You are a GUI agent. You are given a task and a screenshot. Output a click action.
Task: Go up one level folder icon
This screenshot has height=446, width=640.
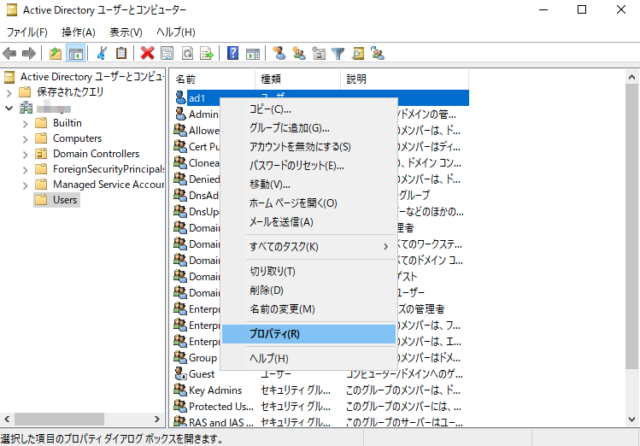[55, 53]
